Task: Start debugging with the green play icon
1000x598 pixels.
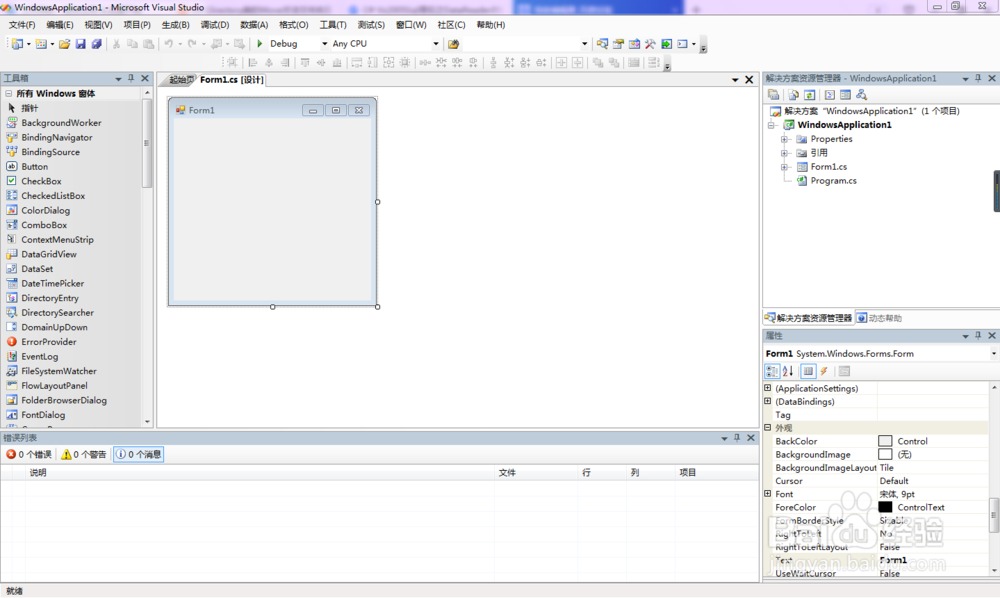Action: [x=260, y=43]
